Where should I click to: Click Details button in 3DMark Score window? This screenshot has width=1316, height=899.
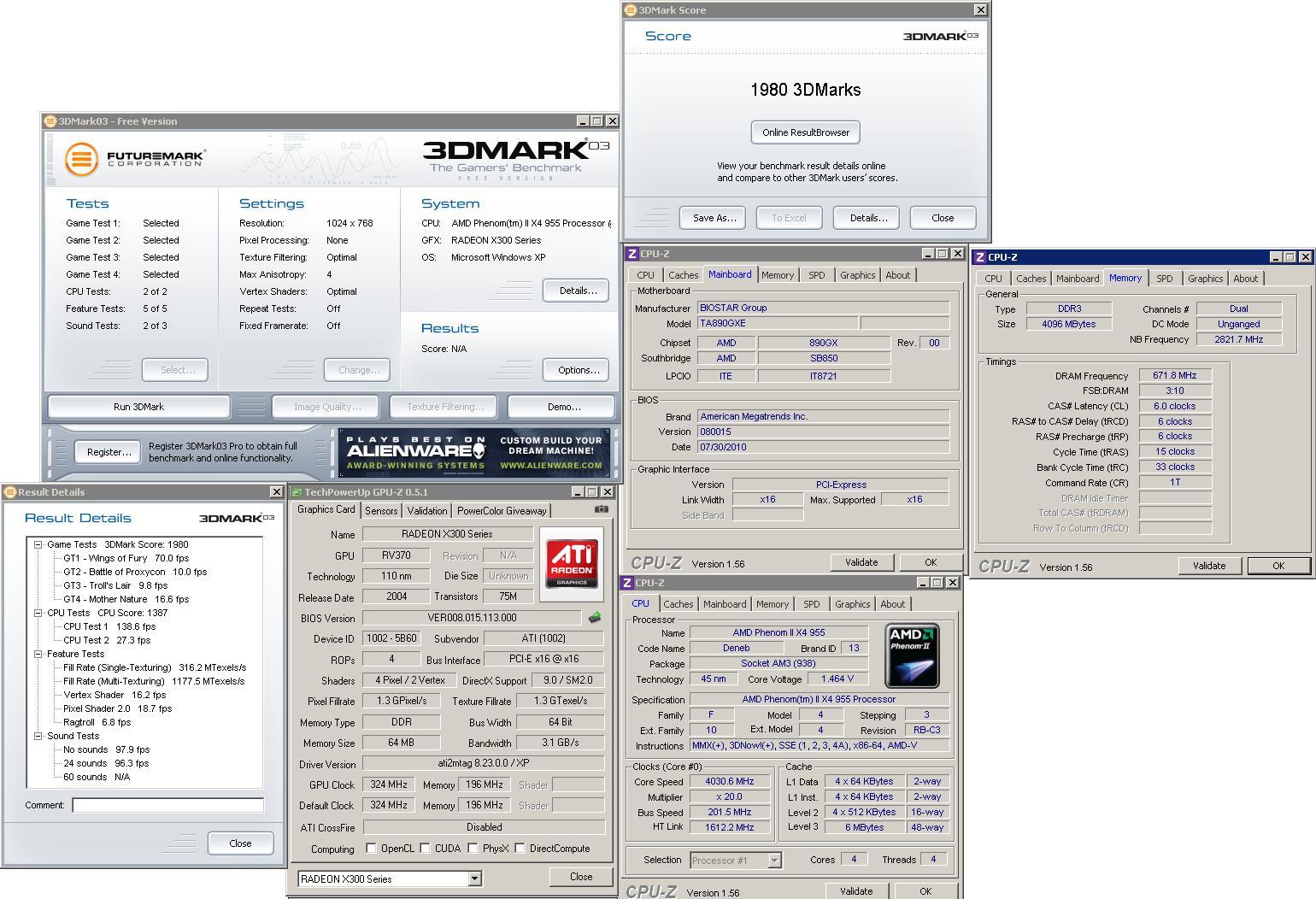868,218
